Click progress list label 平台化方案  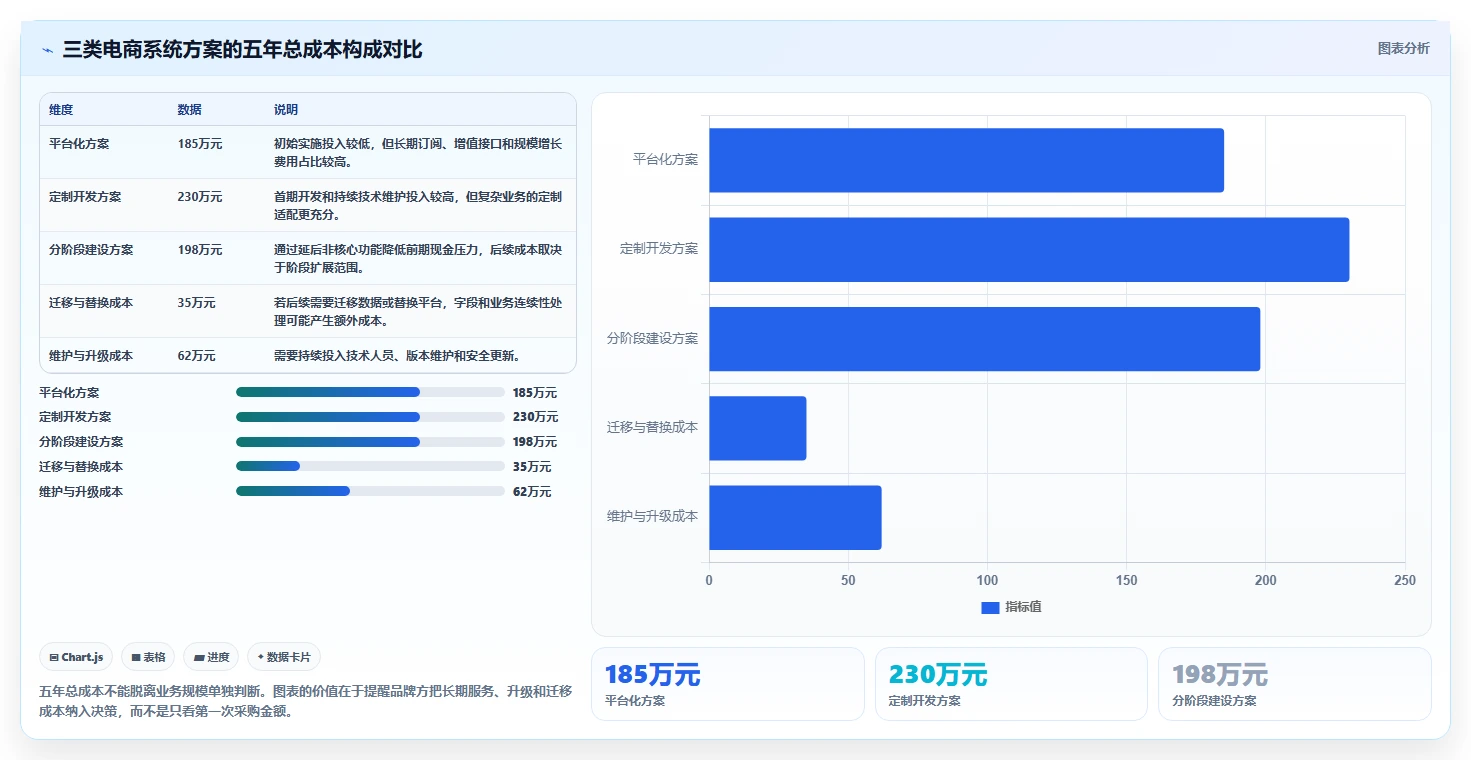pos(69,393)
